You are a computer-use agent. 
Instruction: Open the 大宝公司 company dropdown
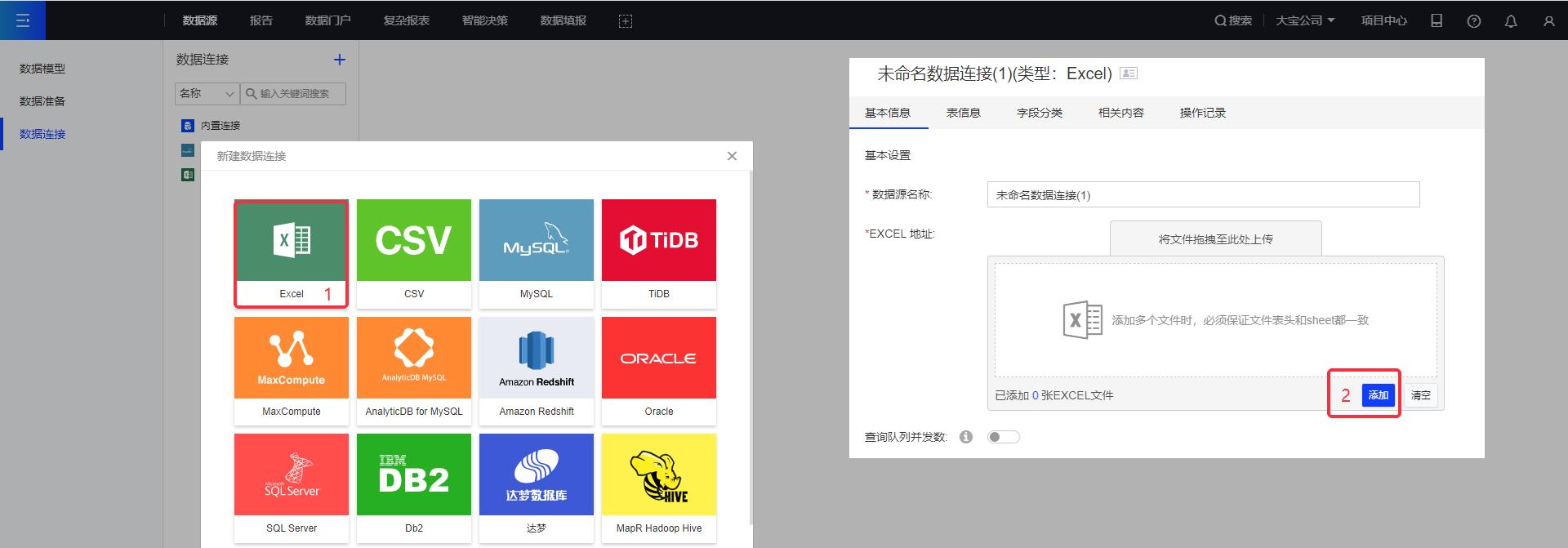click(1304, 20)
